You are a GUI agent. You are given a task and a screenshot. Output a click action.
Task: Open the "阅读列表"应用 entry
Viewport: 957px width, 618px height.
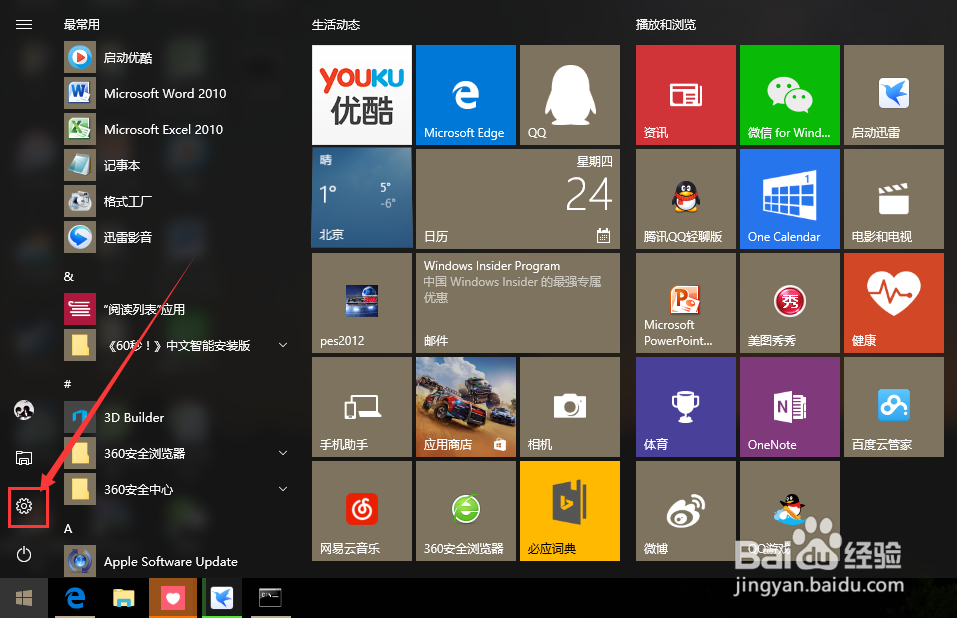(x=176, y=309)
